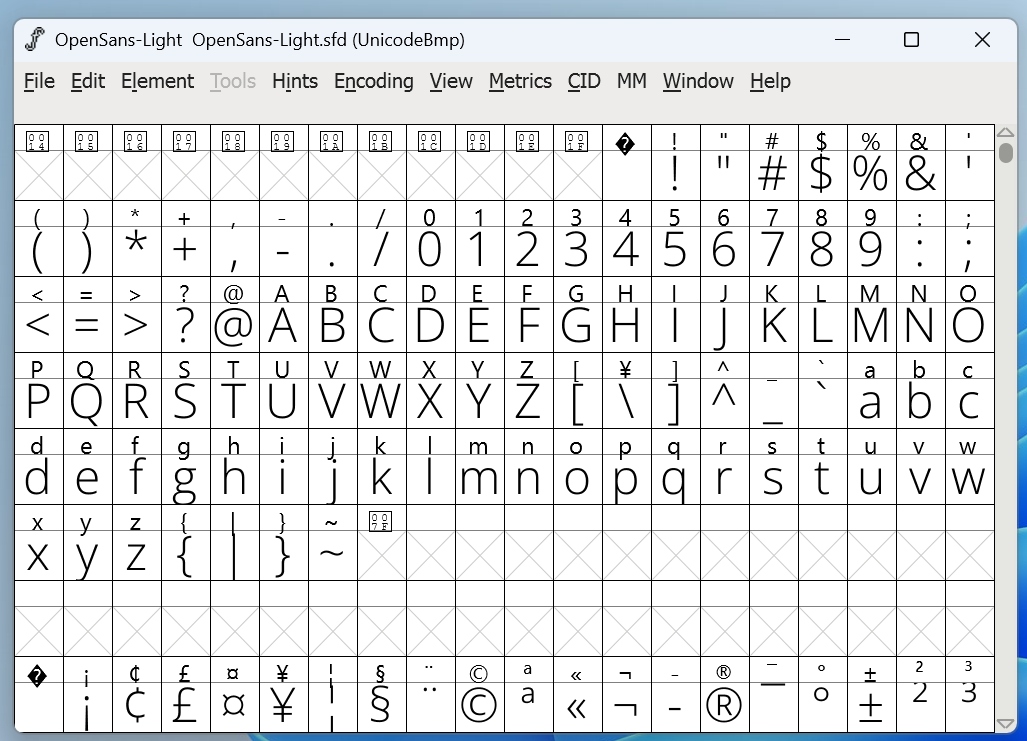
Task: Select the capital Q glyph cell
Action: pyautogui.click(x=87, y=401)
